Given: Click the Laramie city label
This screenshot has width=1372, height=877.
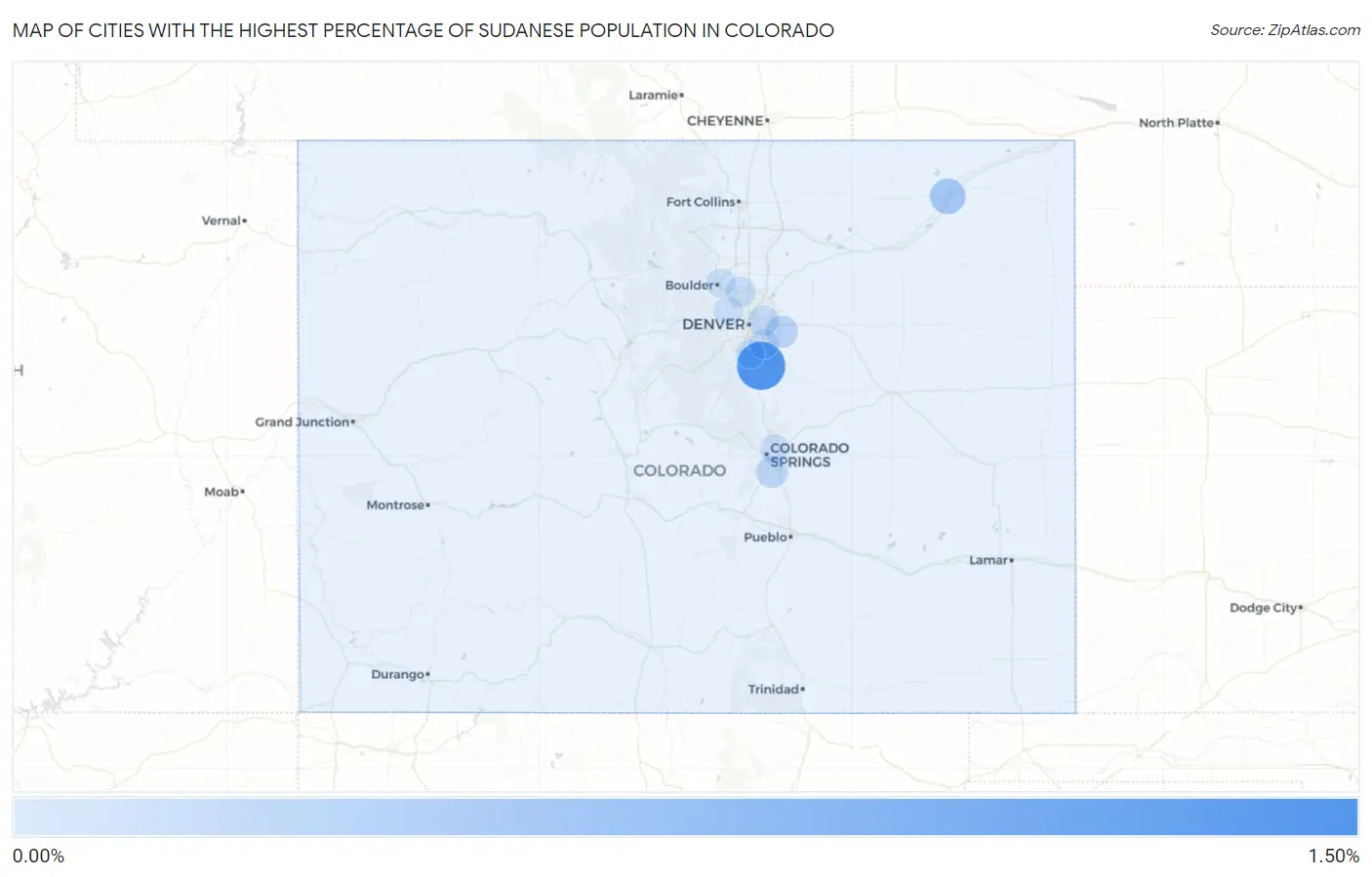Looking at the screenshot, I should (x=654, y=95).
